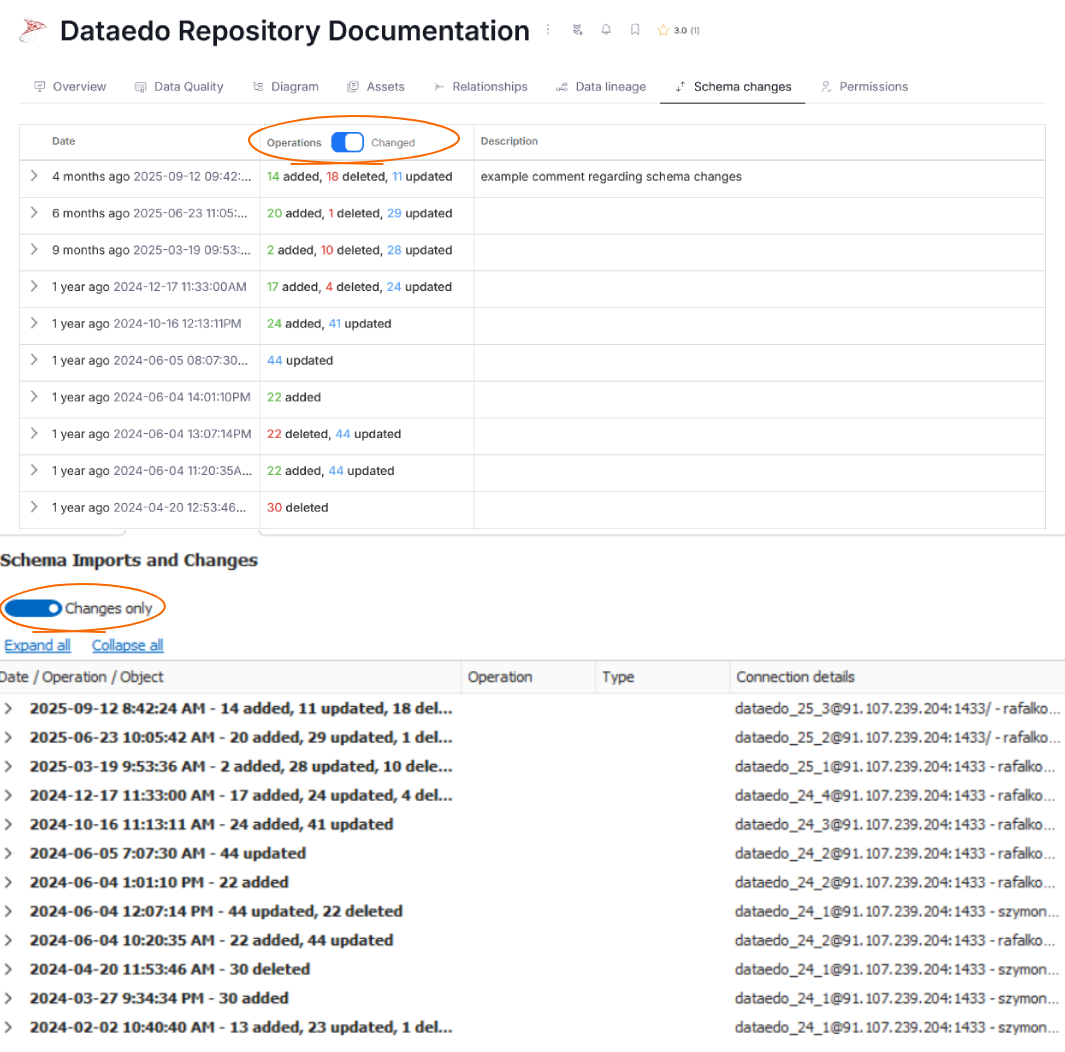Click the Data lineage tab icon
Screen dimensions: 1065x1052
pos(562,87)
